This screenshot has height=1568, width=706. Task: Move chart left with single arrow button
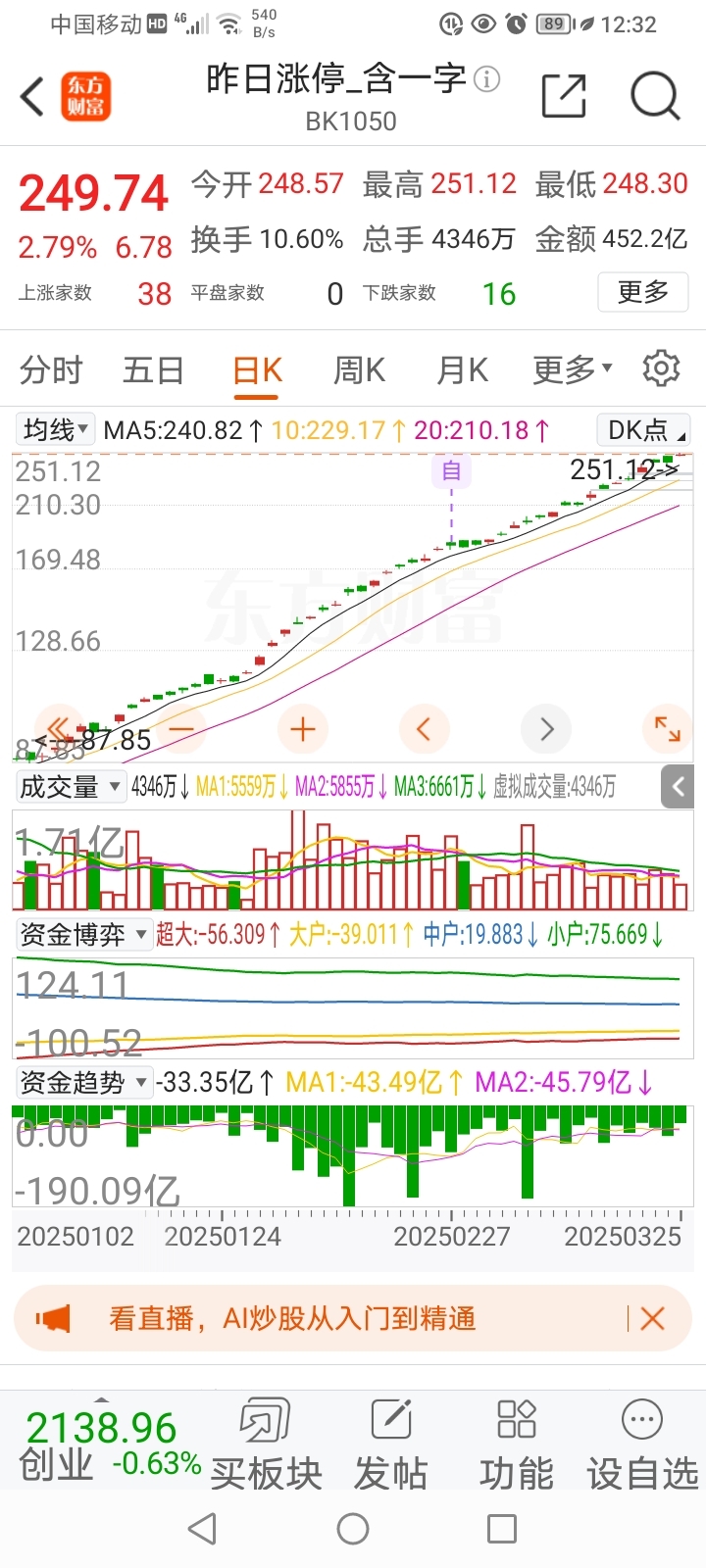[x=425, y=729]
